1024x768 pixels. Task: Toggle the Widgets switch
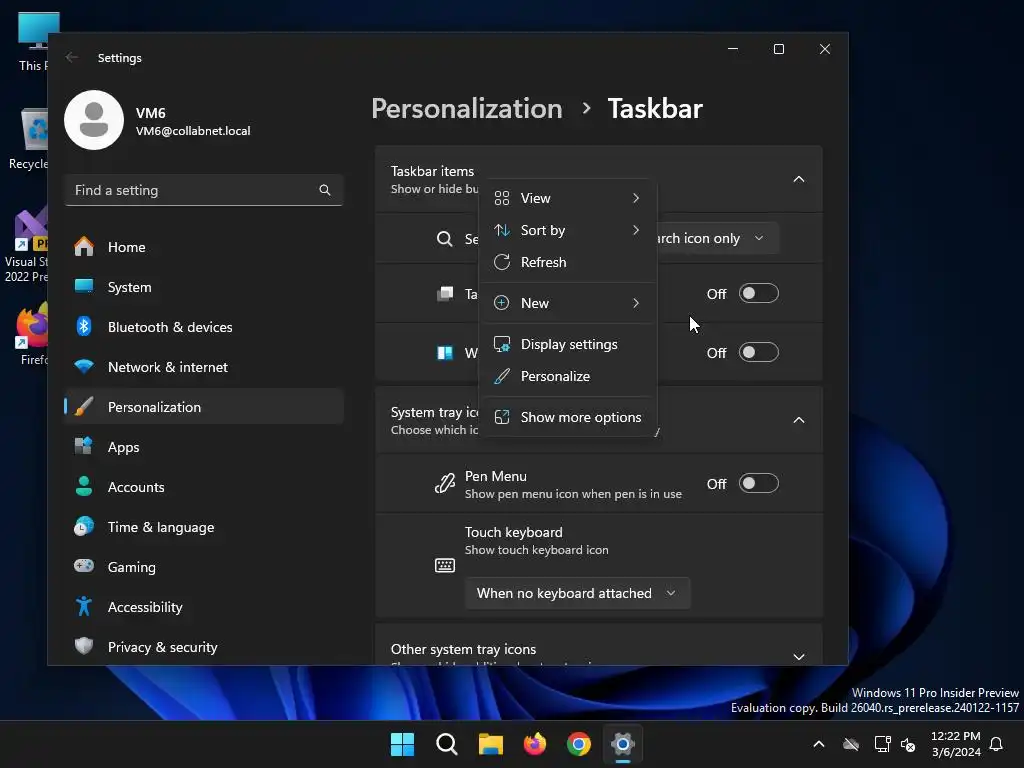point(759,352)
